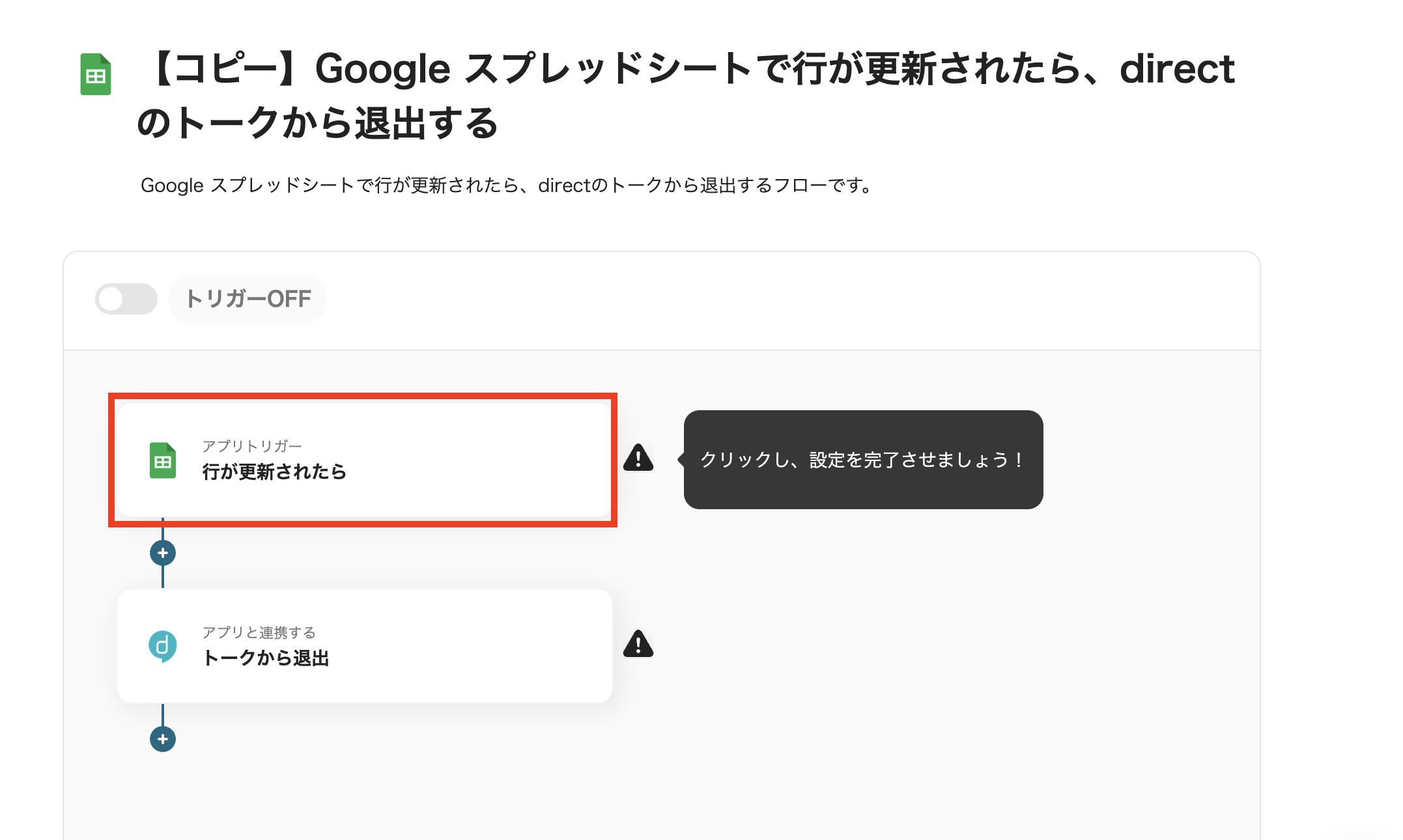Click the flow description text under the title
This screenshot has width=1403, height=840.
(507, 186)
